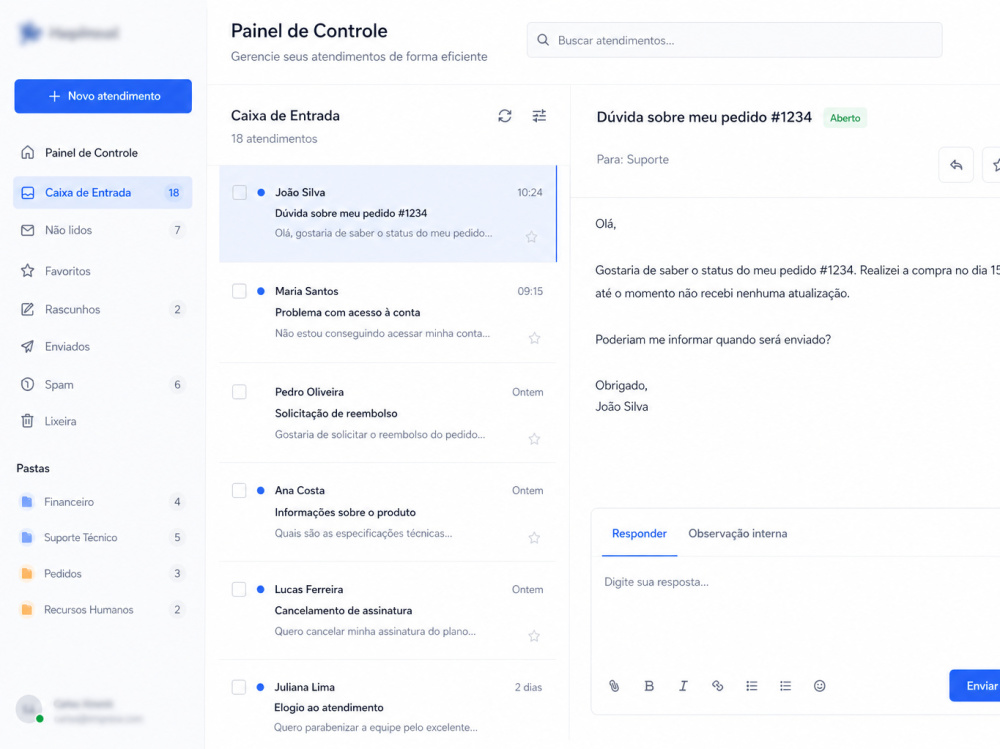
Task: Open the Pedidos folder
Action: pos(103,574)
